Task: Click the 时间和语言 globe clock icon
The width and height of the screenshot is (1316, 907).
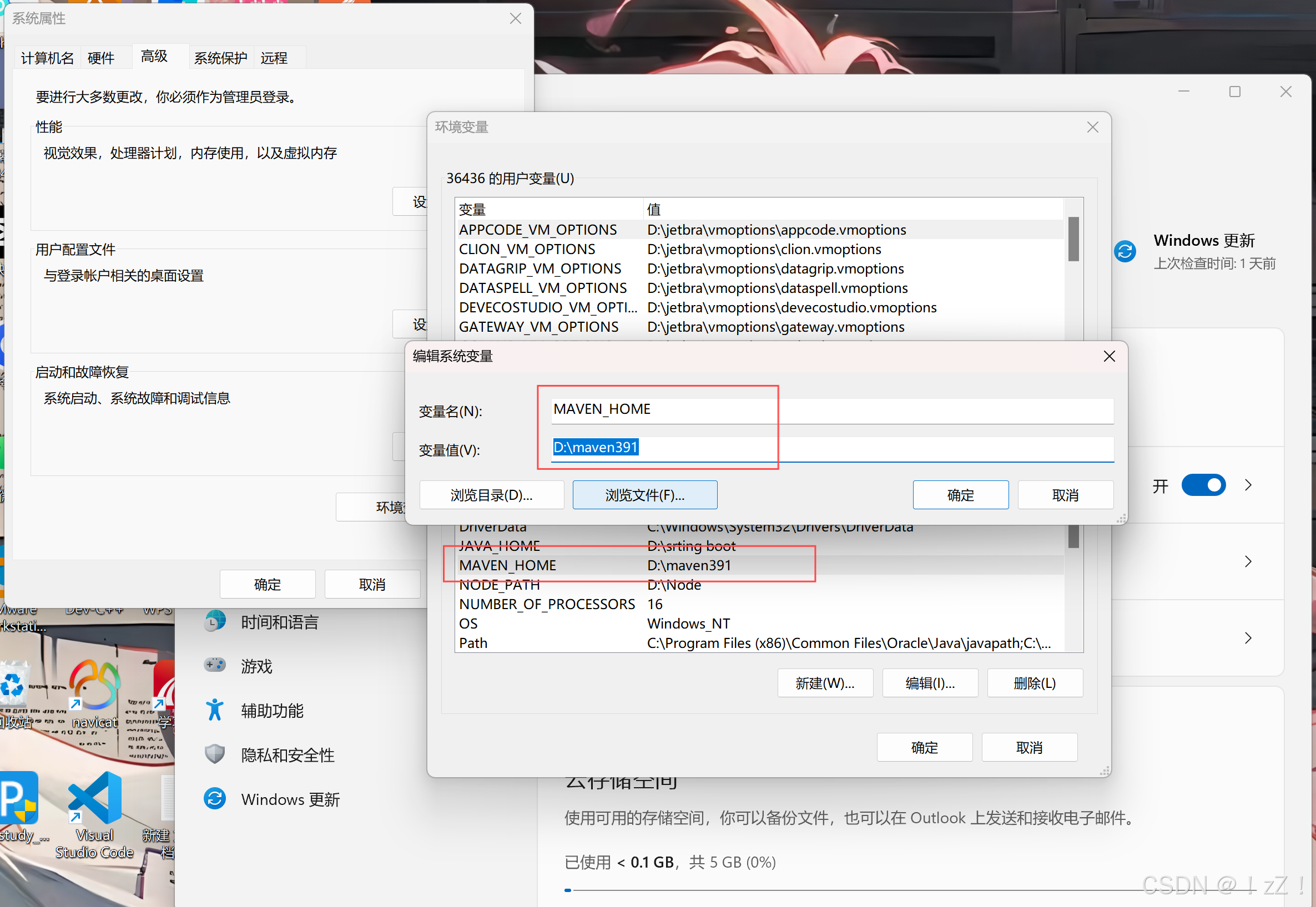Action: pos(215,621)
